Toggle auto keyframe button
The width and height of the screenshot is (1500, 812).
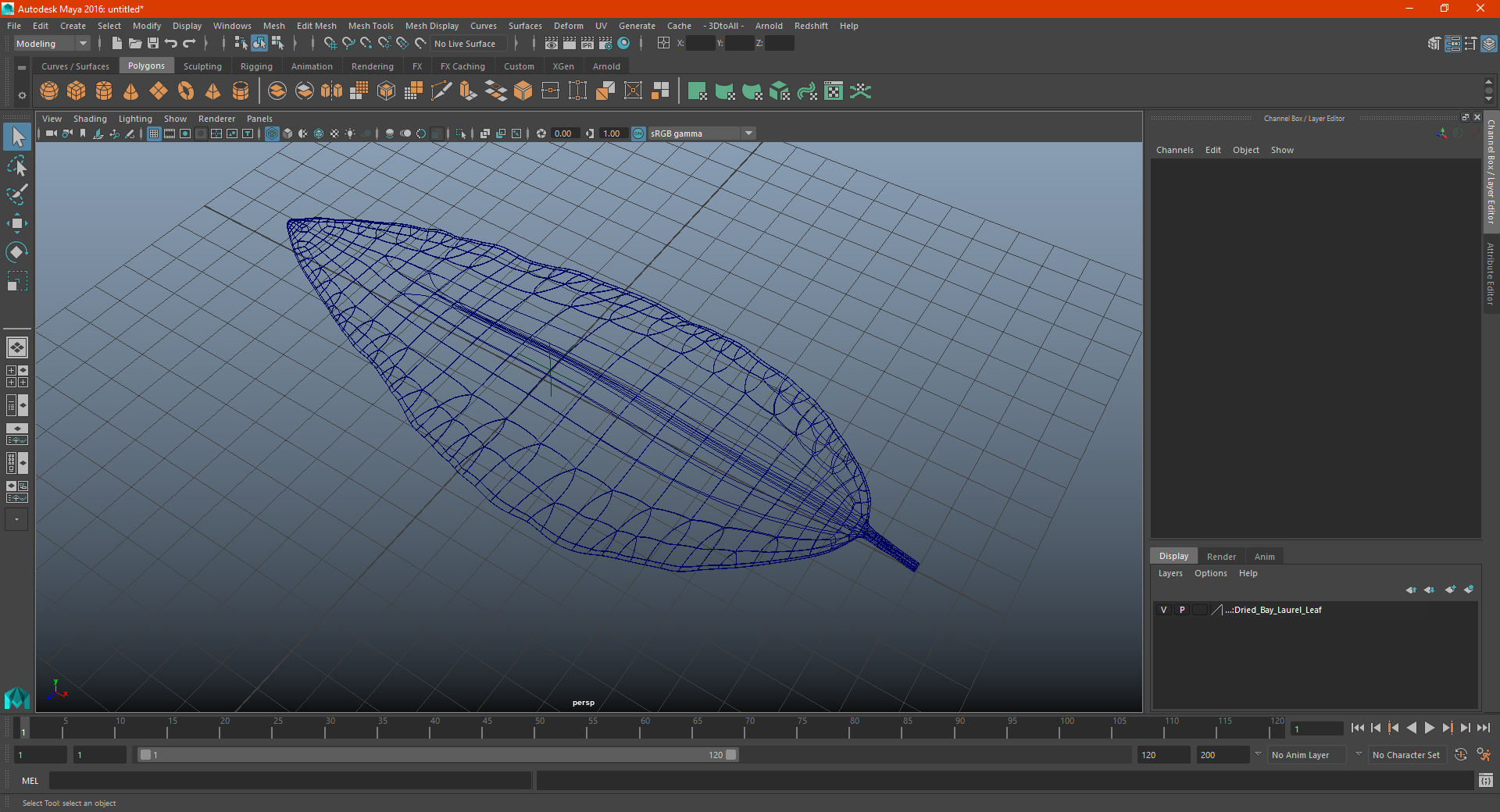point(1461,755)
